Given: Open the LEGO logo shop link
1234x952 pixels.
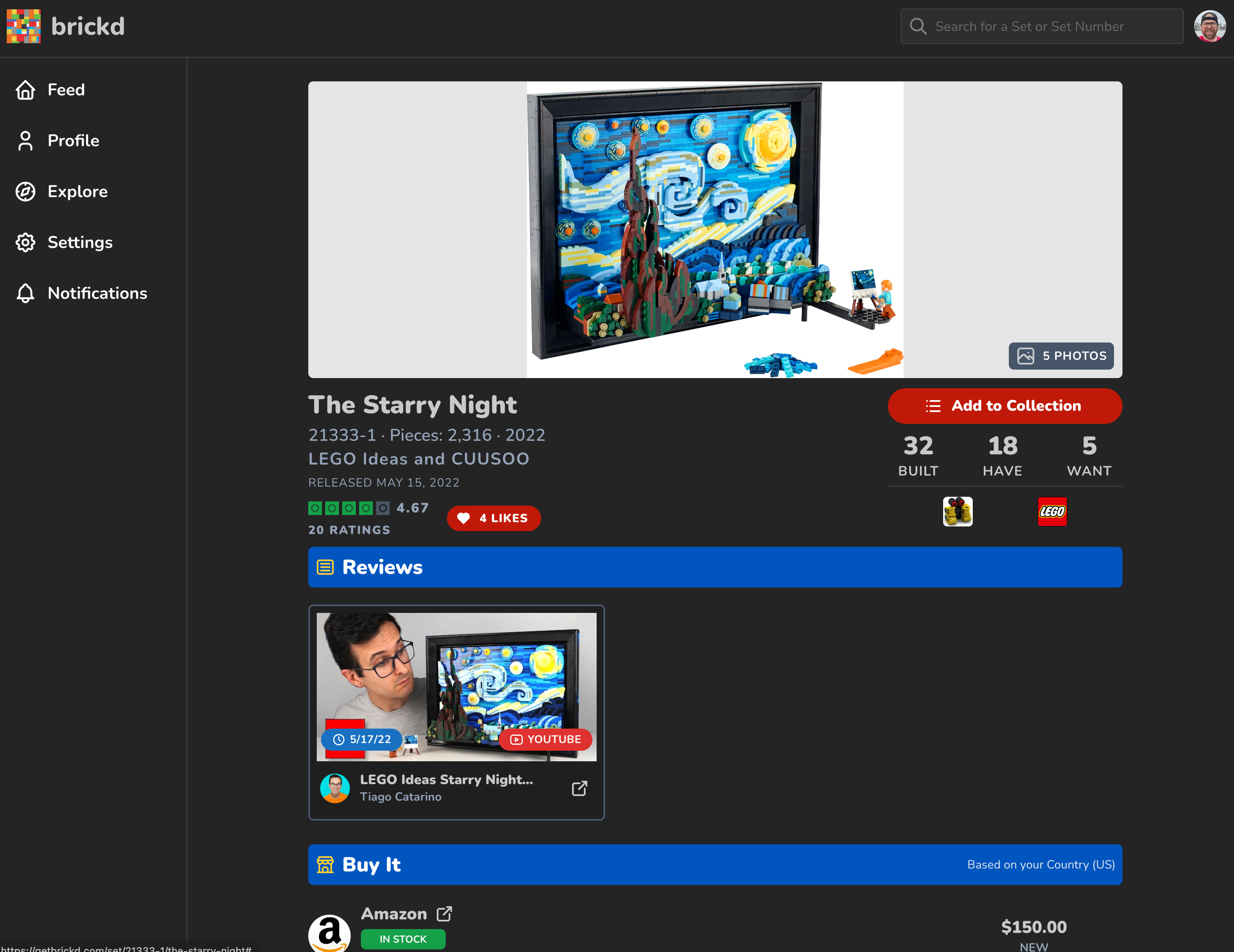Looking at the screenshot, I should pos(1052,512).
